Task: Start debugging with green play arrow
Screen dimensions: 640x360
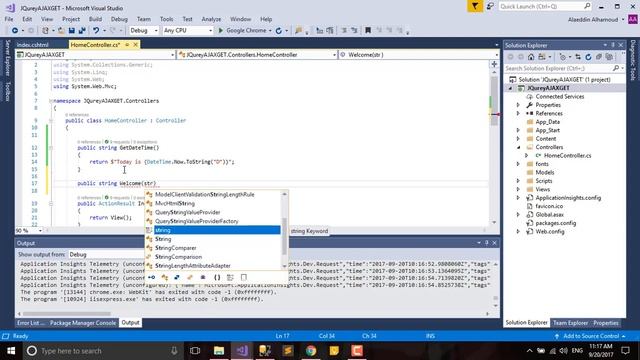Action: 221,31
